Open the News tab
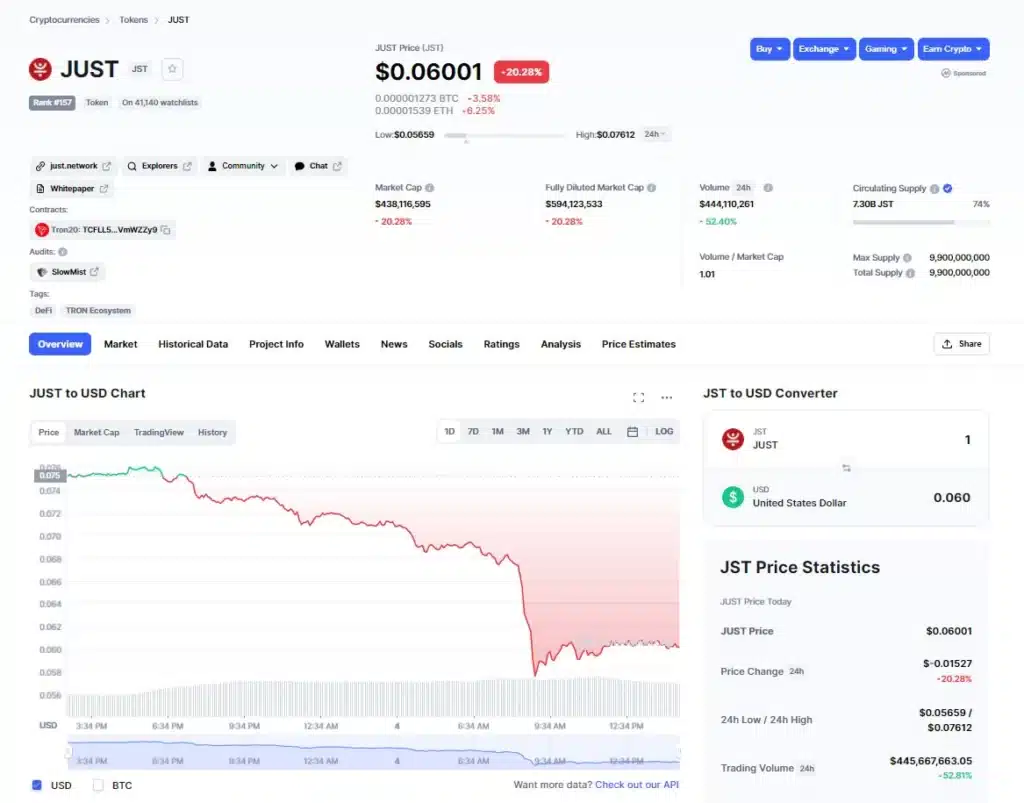 click(x=394, y=344)
